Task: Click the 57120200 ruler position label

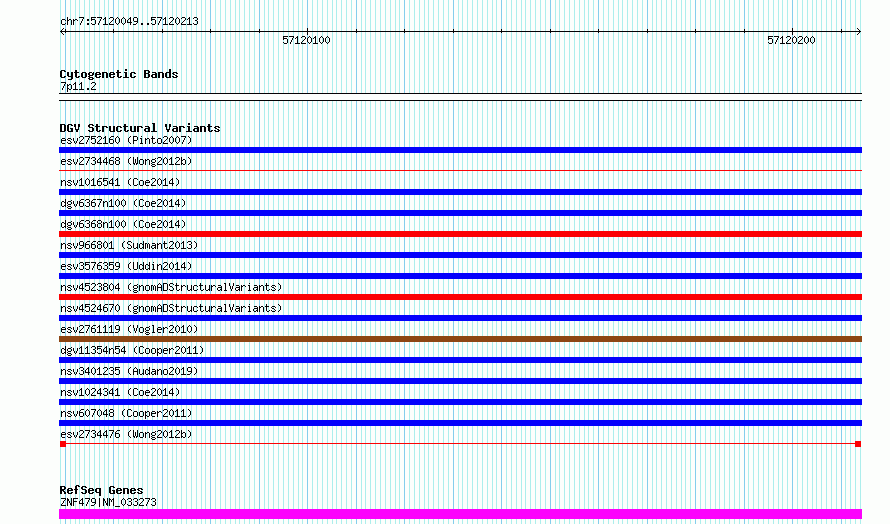Action: (x=791, y=40)
